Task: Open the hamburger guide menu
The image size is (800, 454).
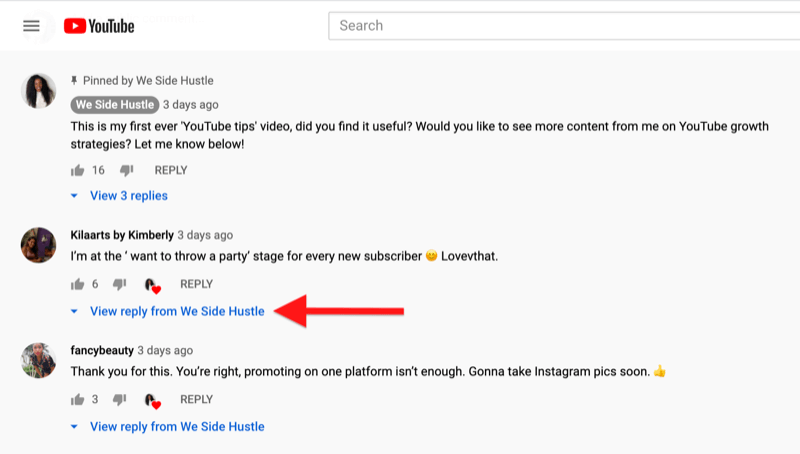Action: click(x=31, y=26)
